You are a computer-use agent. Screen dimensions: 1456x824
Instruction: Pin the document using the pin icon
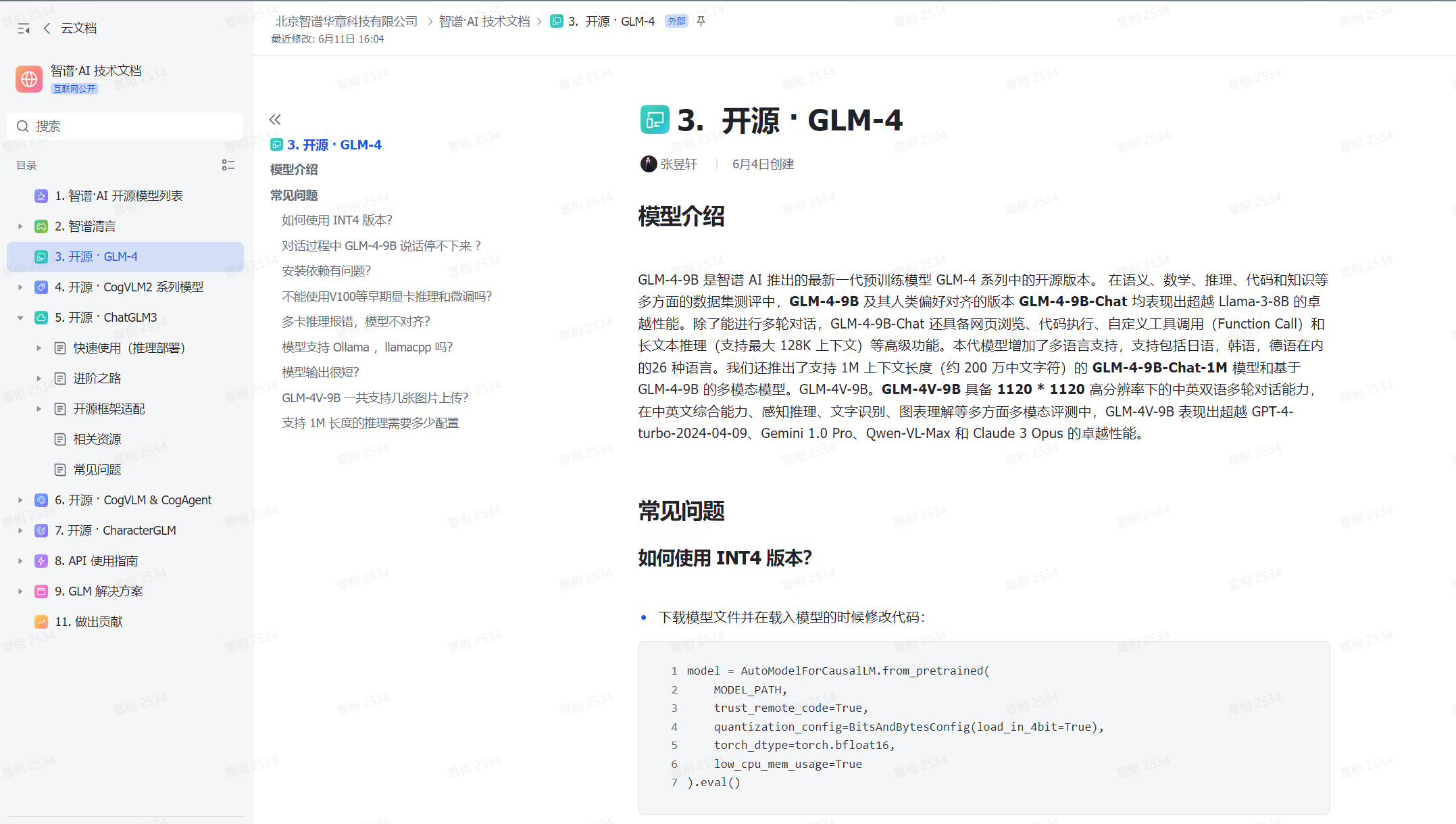pyautogui.click(x=701, y=21)
